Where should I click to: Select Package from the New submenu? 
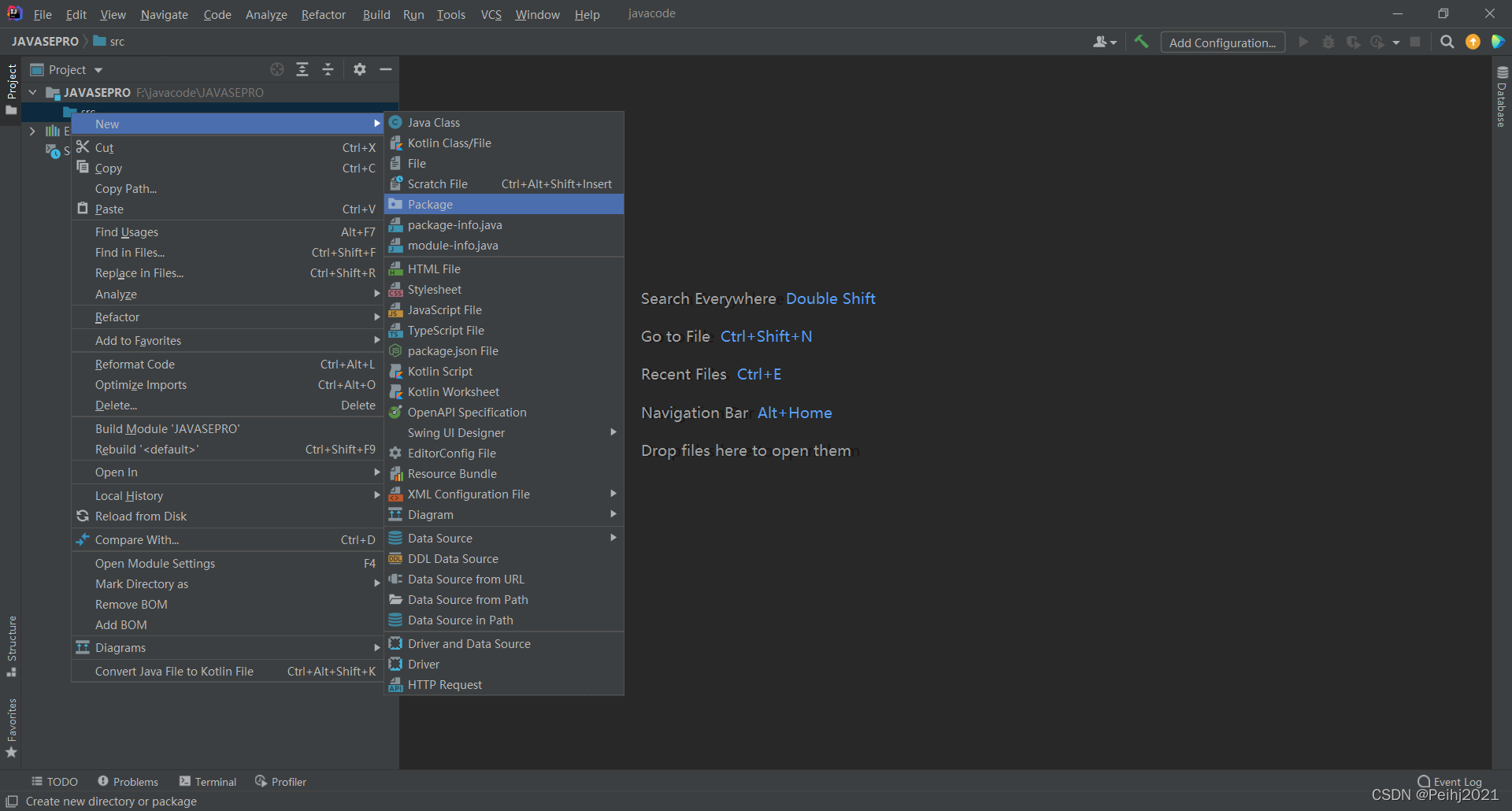point(504,205)
